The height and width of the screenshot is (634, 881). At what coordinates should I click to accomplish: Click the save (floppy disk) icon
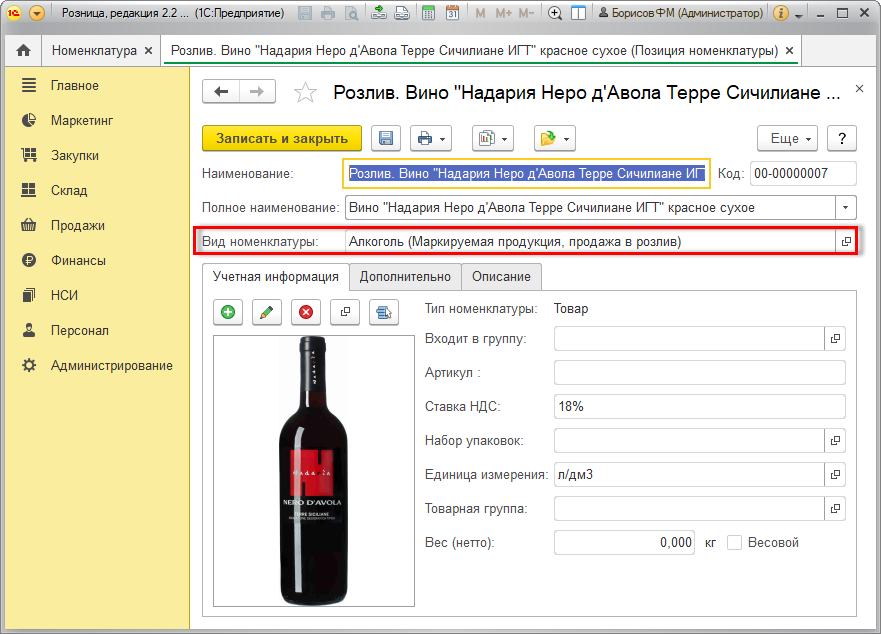click(386, 138)
